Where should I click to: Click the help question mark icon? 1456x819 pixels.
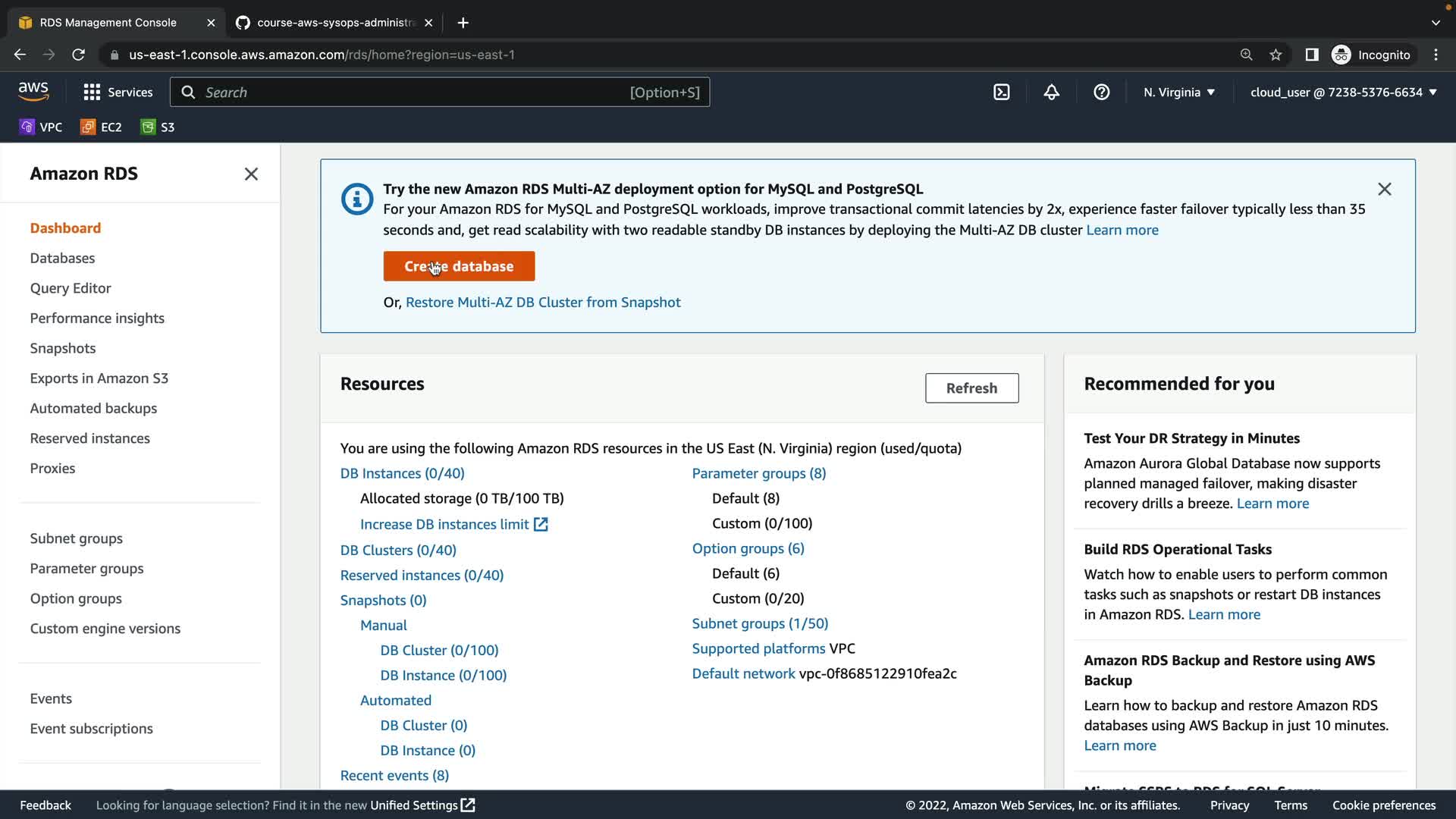(x=1101, y=92)
